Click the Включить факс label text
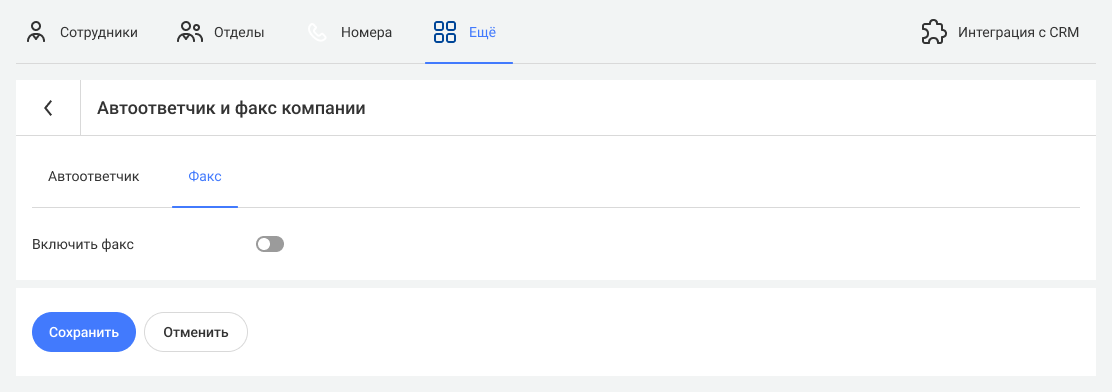The height and width of the screenshot is (392, 1112). coord(83,245)
